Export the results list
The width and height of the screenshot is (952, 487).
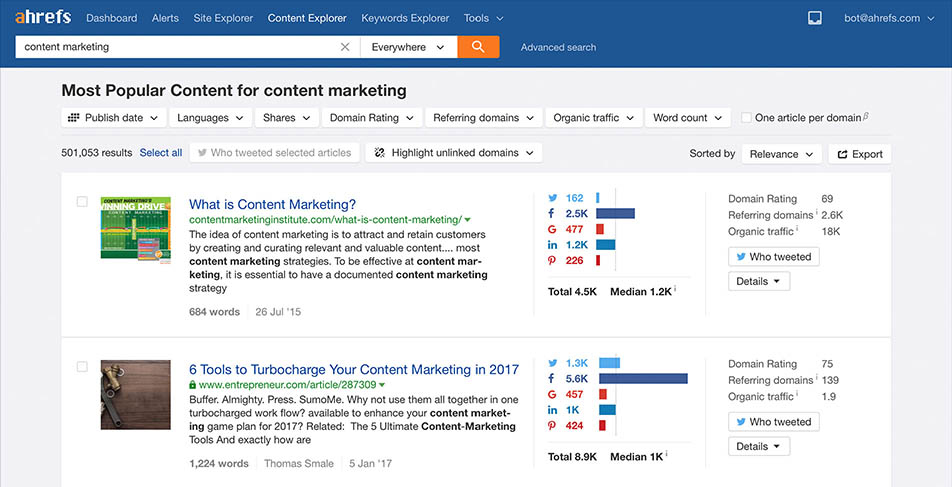click(860, 154)
